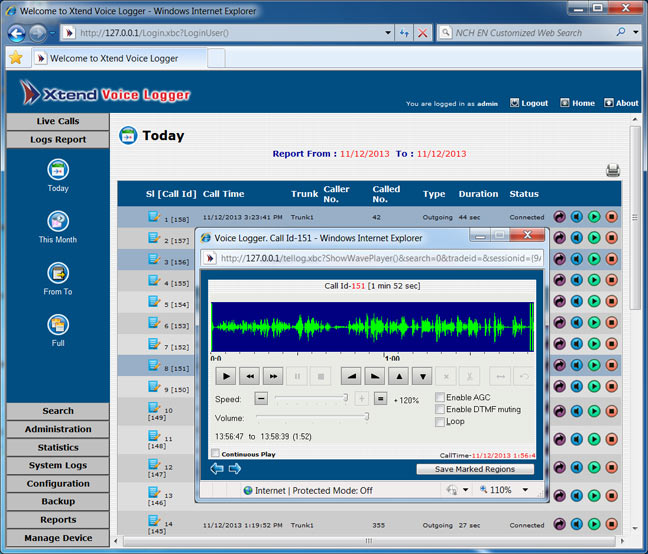Open the Backup section
This screenshot has width=648, height=554.
point(58,502)
